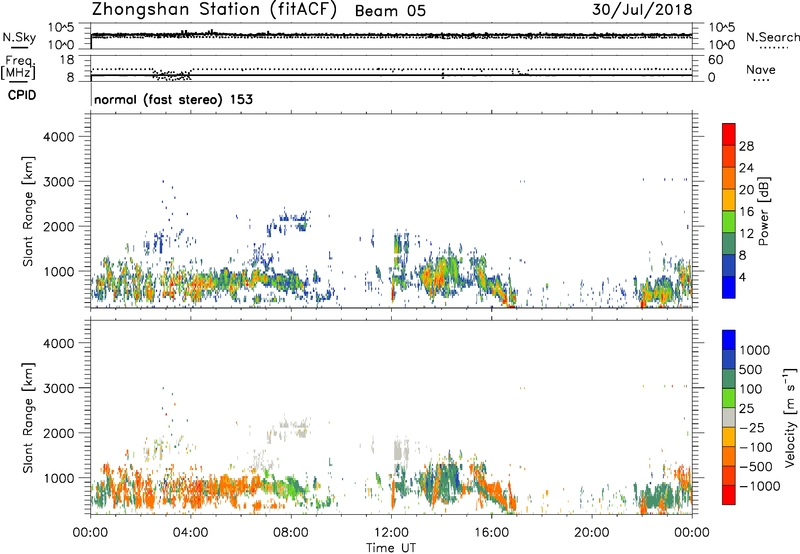Select 'normal (fast stereo) 153' mode text
This screenshot has width=800, height=554.
click(173, 99)
